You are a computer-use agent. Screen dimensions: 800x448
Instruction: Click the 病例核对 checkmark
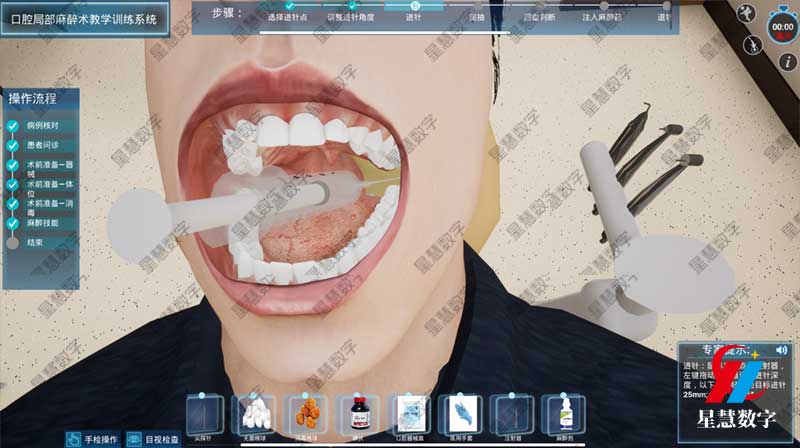13,126
